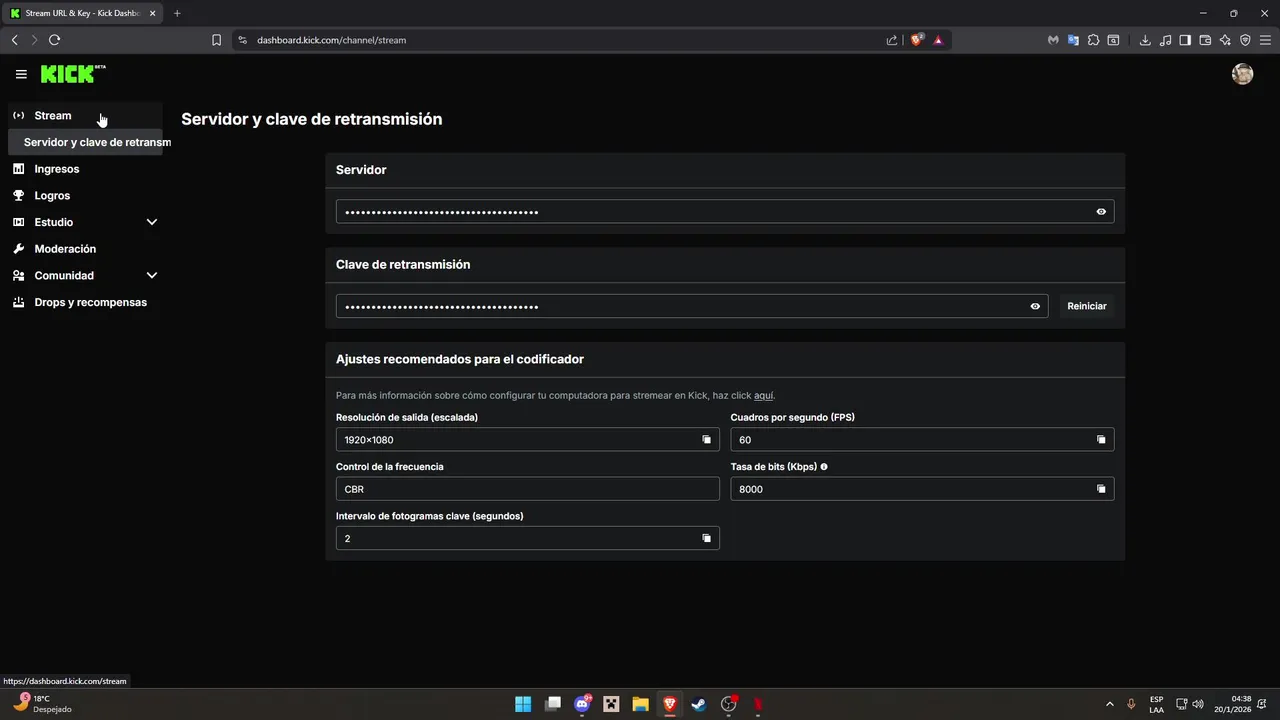Open a new browser tab
This screenshot has height=720, width=1280.
[177, 13]
